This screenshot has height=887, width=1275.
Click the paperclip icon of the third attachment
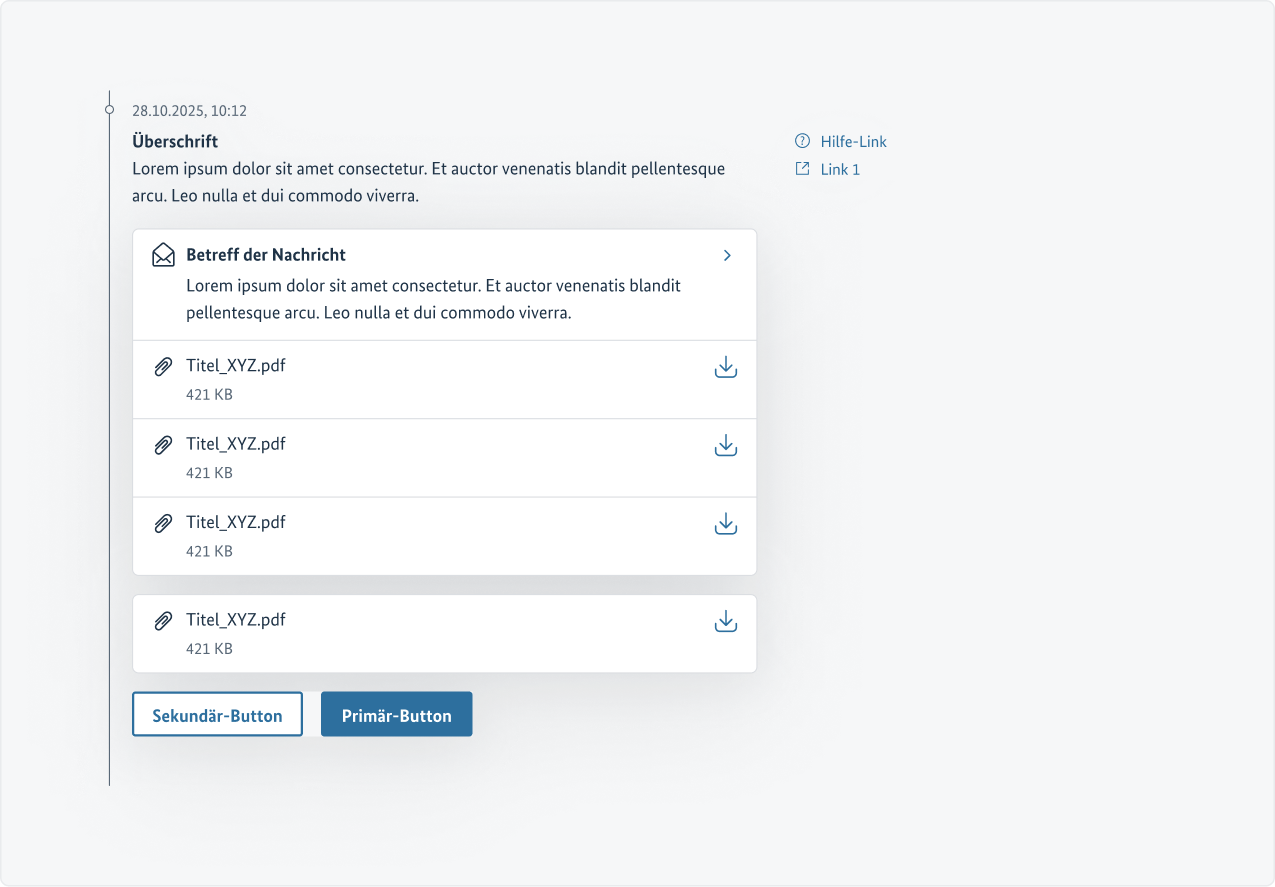163,523
